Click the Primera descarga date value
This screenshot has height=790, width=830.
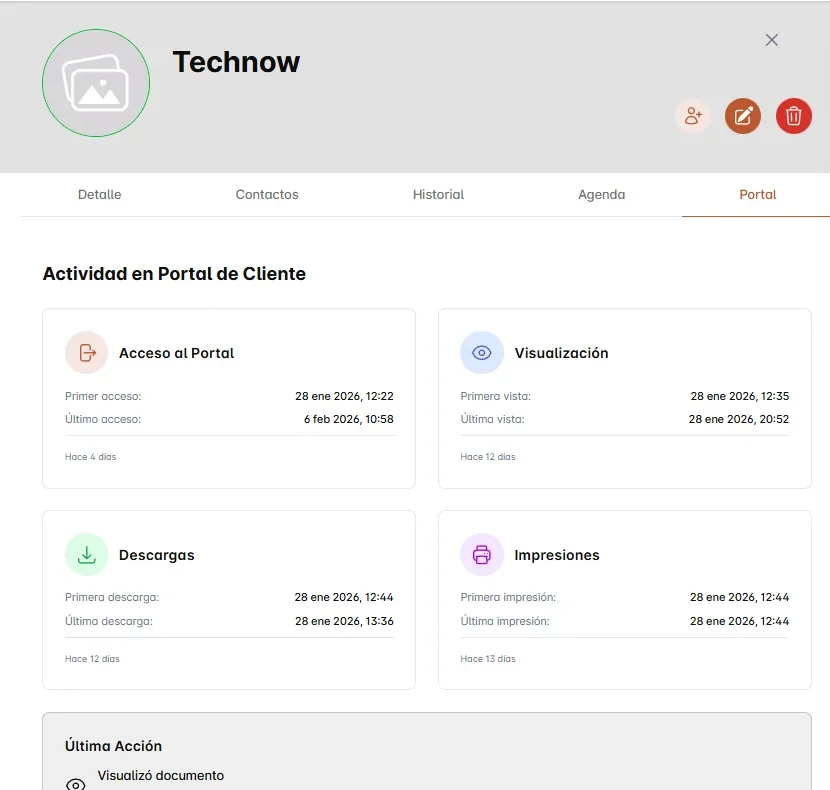pyautogui.click(x=344, y=597)
